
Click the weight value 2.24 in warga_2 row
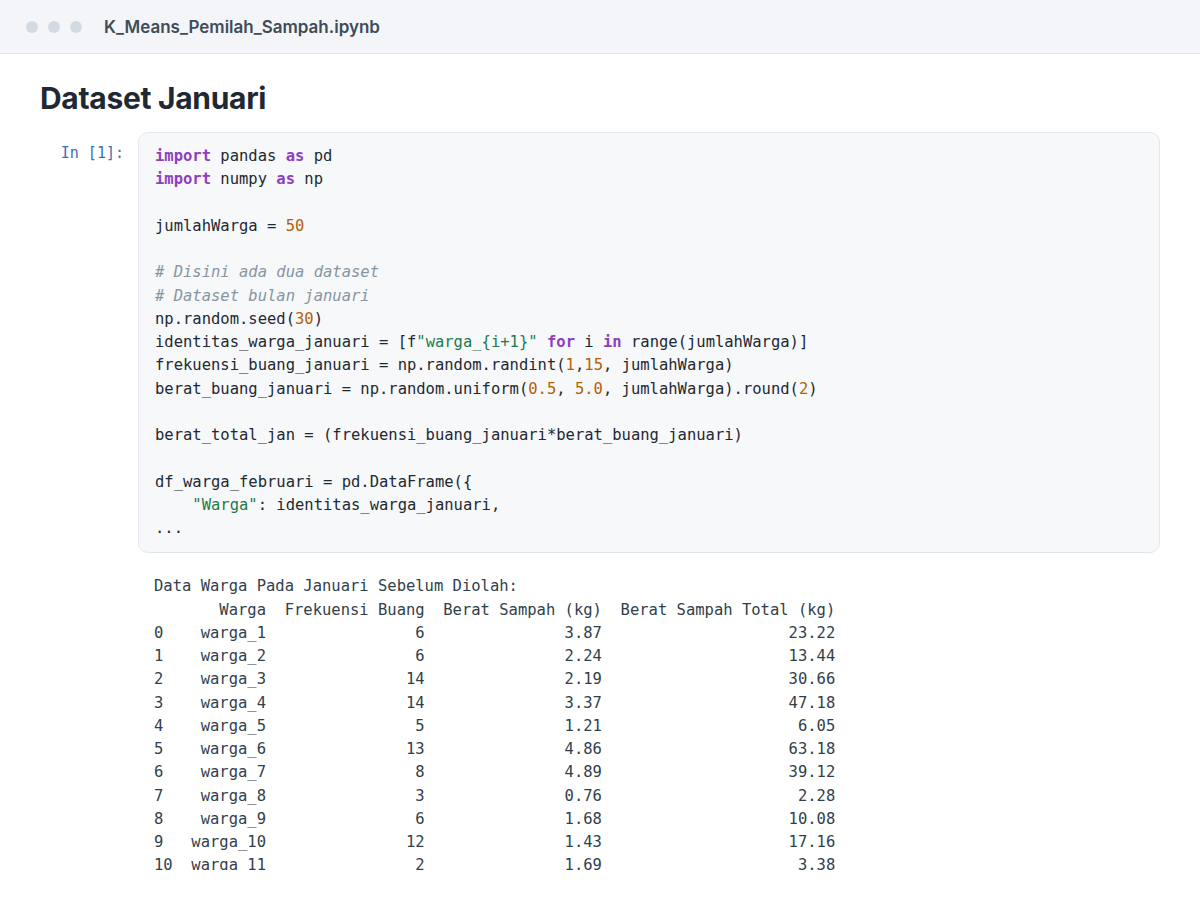coord(583,656)
